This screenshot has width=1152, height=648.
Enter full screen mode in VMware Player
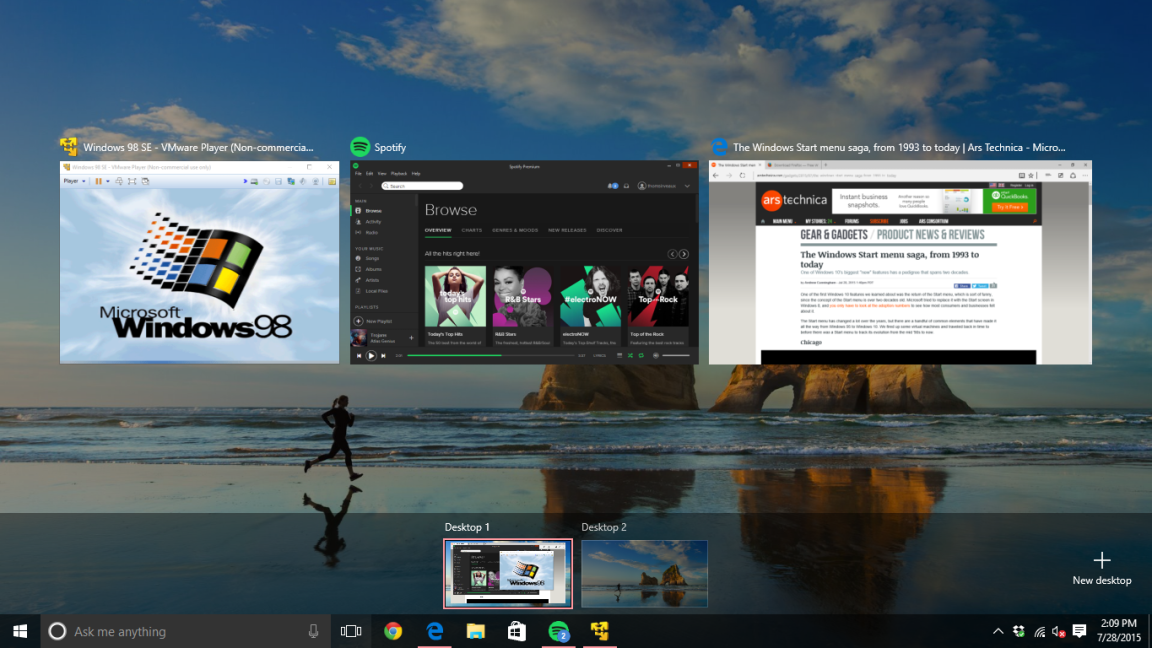click(x=132, y=181)
